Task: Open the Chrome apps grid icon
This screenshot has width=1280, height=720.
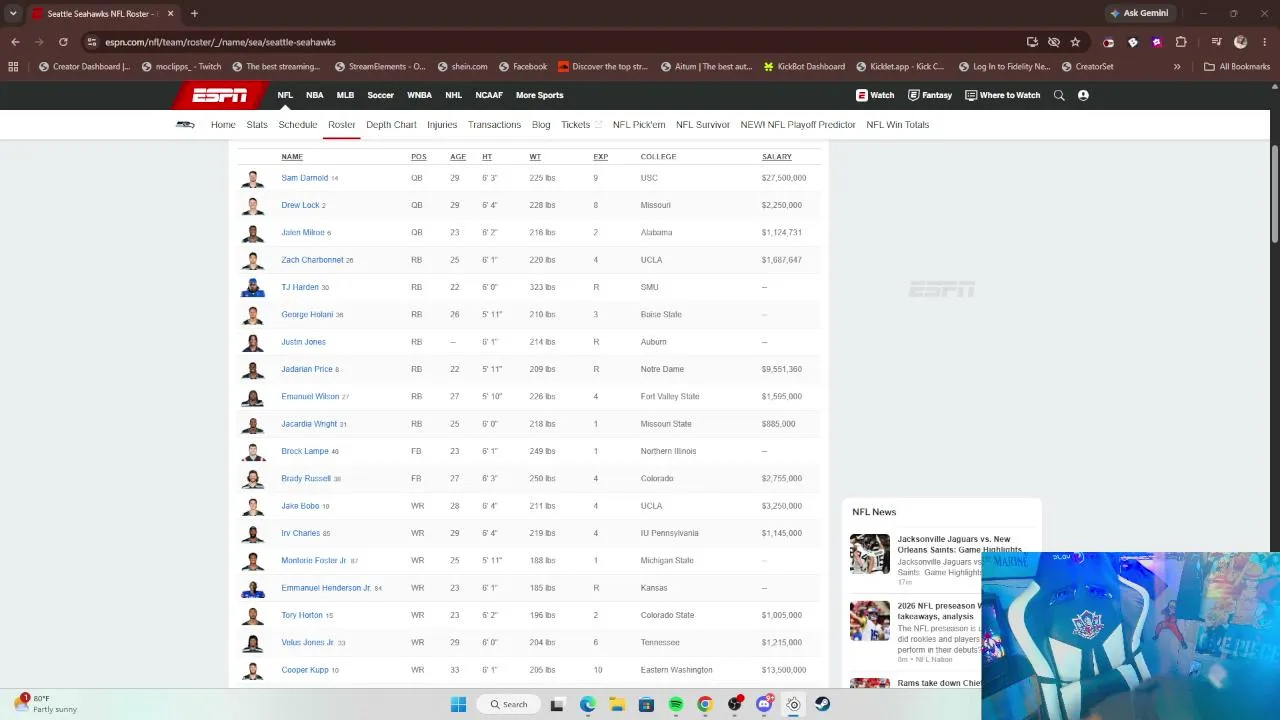Action: coord(13,67)
